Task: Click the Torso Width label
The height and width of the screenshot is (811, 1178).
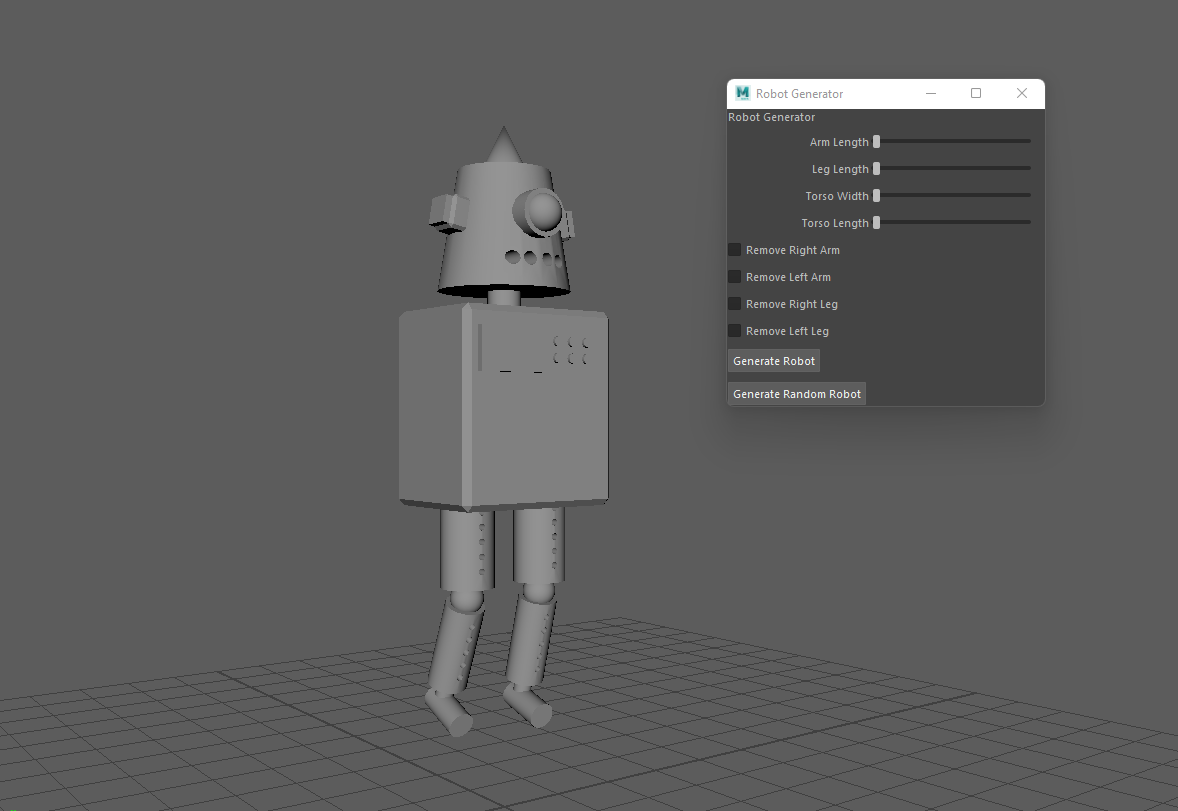Action: click(837, 196)
